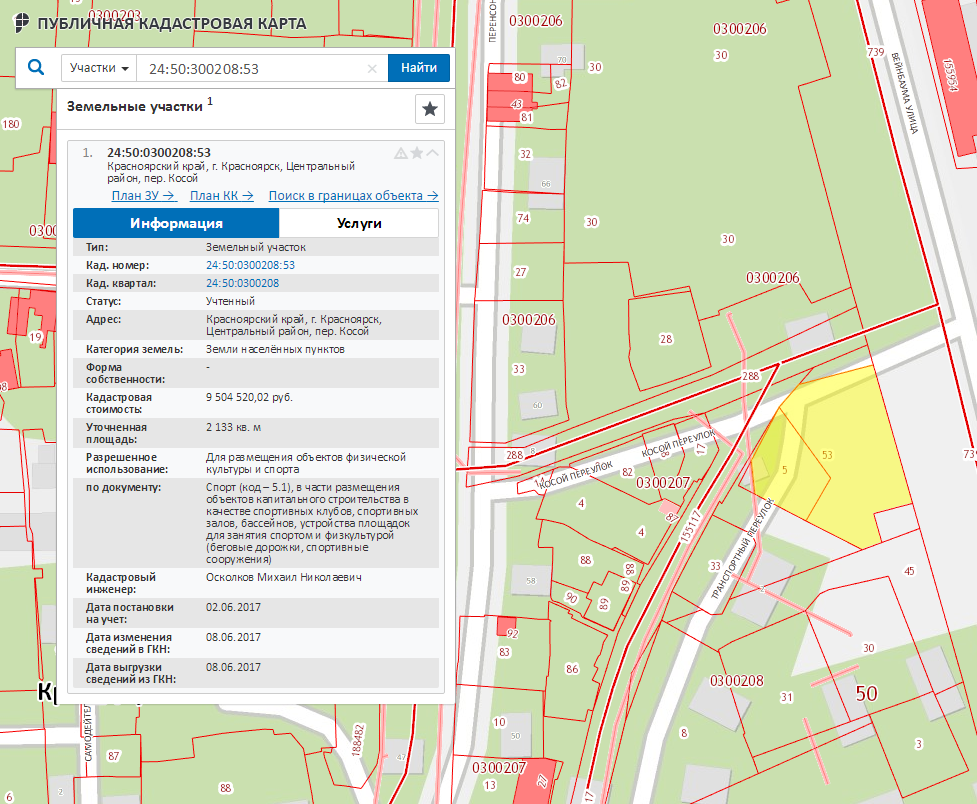Open the Участки search type dropdown
This screenshot has width=977, height=804.
tap(99, 68)
